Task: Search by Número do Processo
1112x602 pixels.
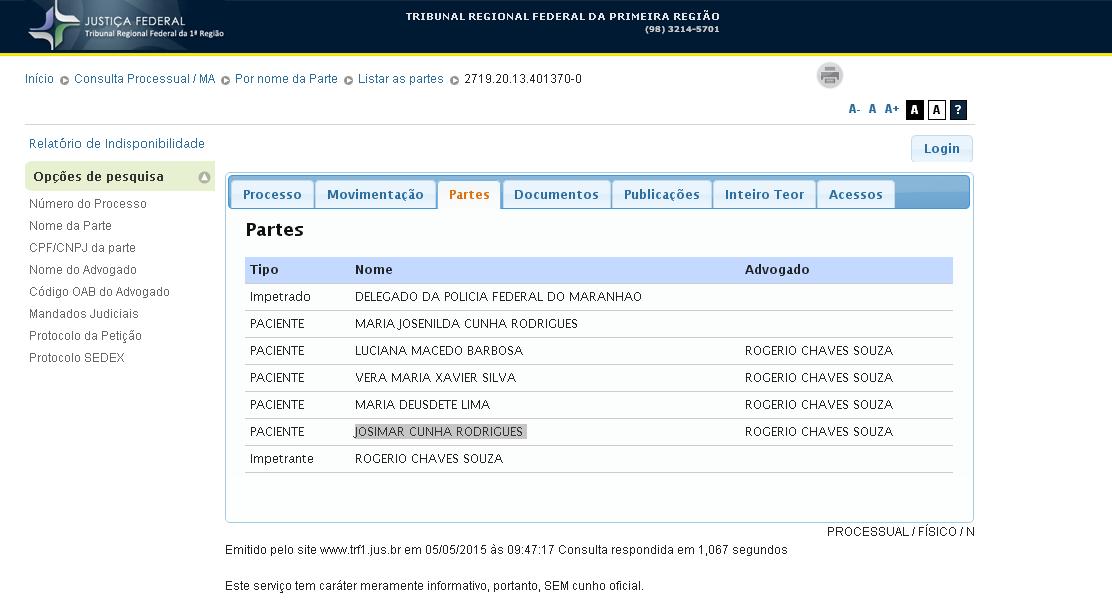Action: click(x=88, y=204)
